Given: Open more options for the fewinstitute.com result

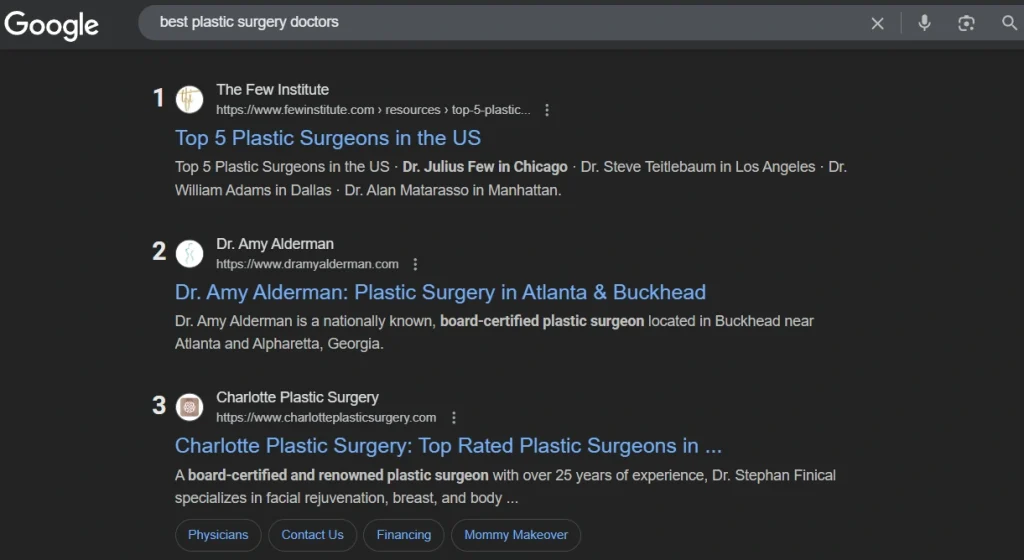Looking at the screenshot, I should [x=547, y=110].
